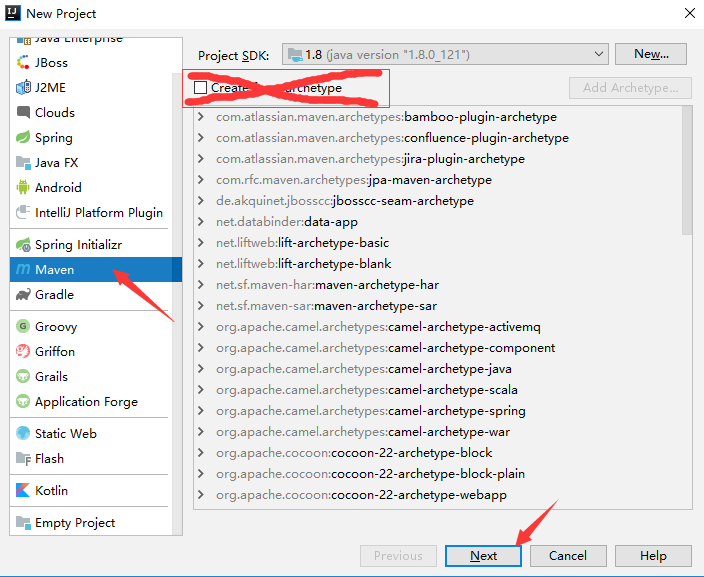The width and height of the screenshot is (704, 577).
Task: Click the Help button
Action: tap(653, 556)
